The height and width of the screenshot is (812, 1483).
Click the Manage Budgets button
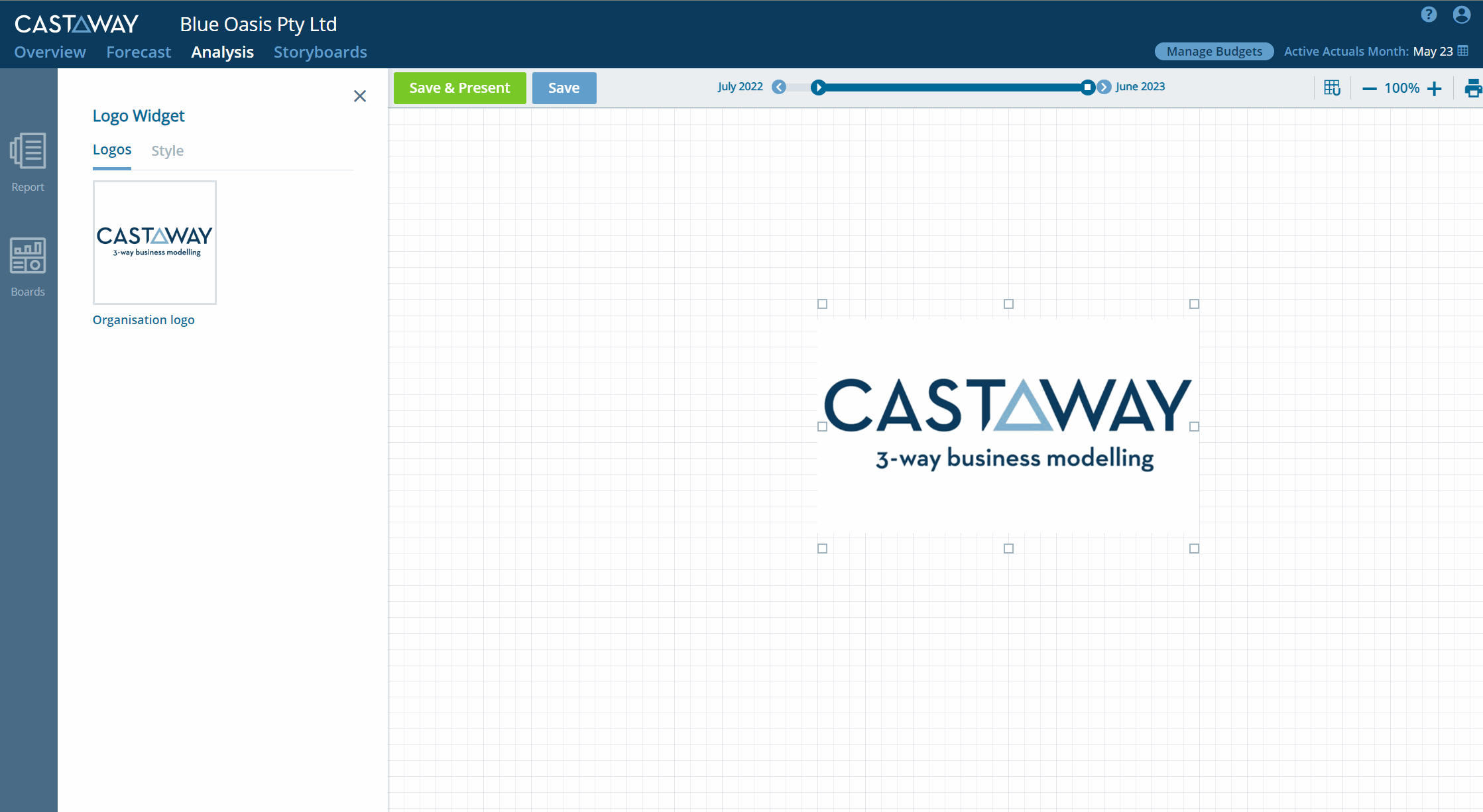tap(1215, 51)
